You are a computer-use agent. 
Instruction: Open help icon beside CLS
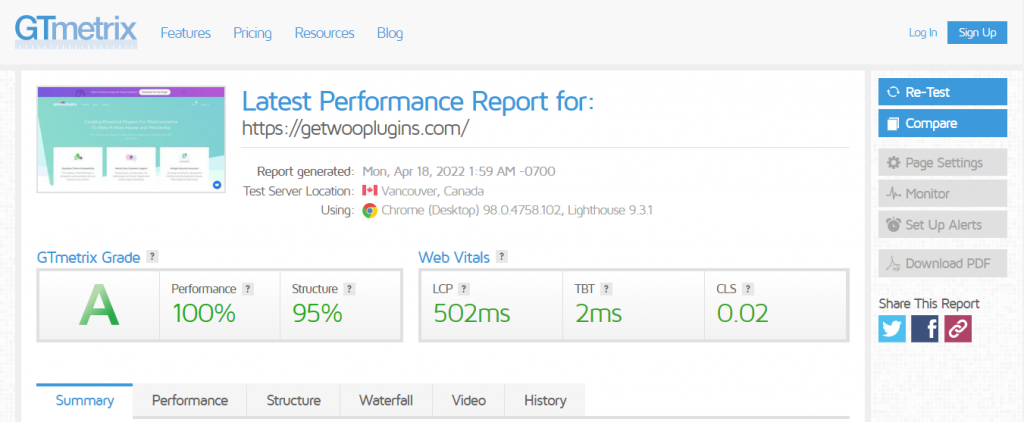click(748, 289)
